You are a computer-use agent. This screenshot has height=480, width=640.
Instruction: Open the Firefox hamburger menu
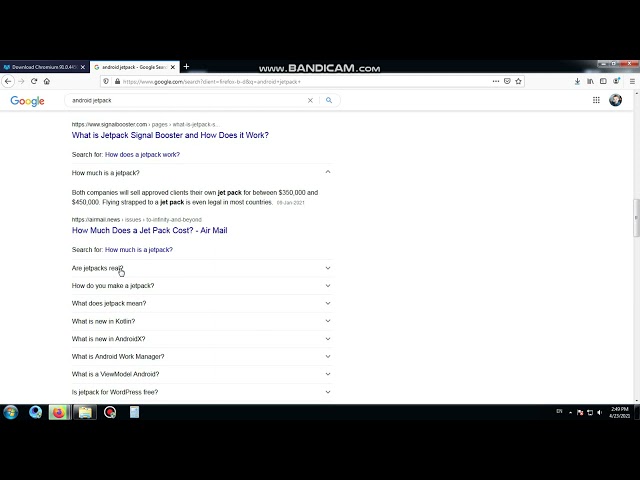[632, 81]
